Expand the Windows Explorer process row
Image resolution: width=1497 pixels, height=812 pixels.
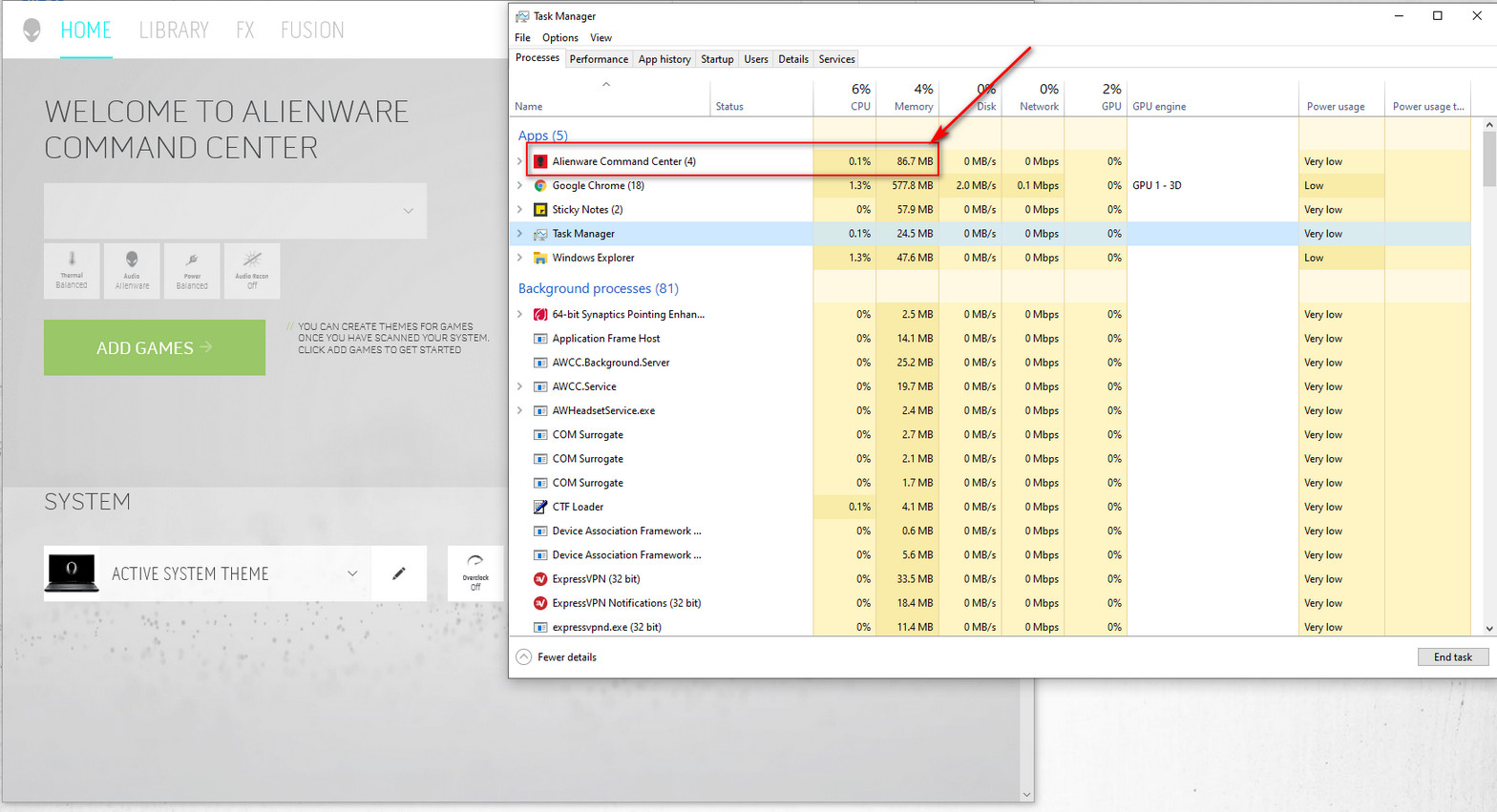pyautogui.click(x=519, y=258)
